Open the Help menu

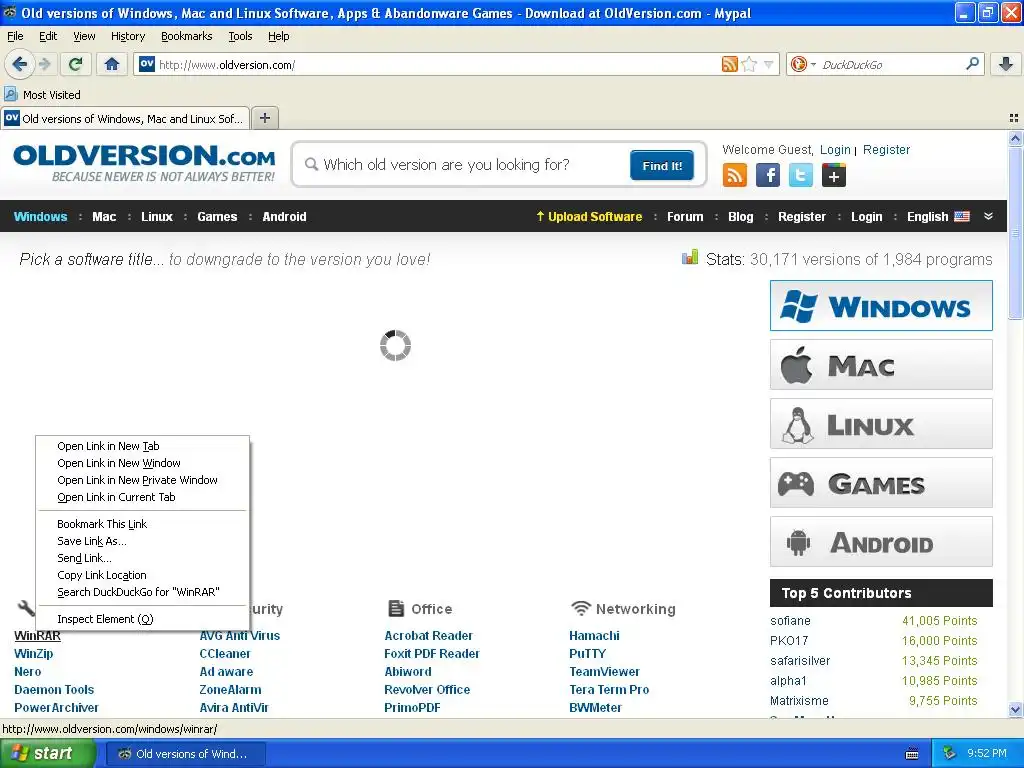(278, 36)
